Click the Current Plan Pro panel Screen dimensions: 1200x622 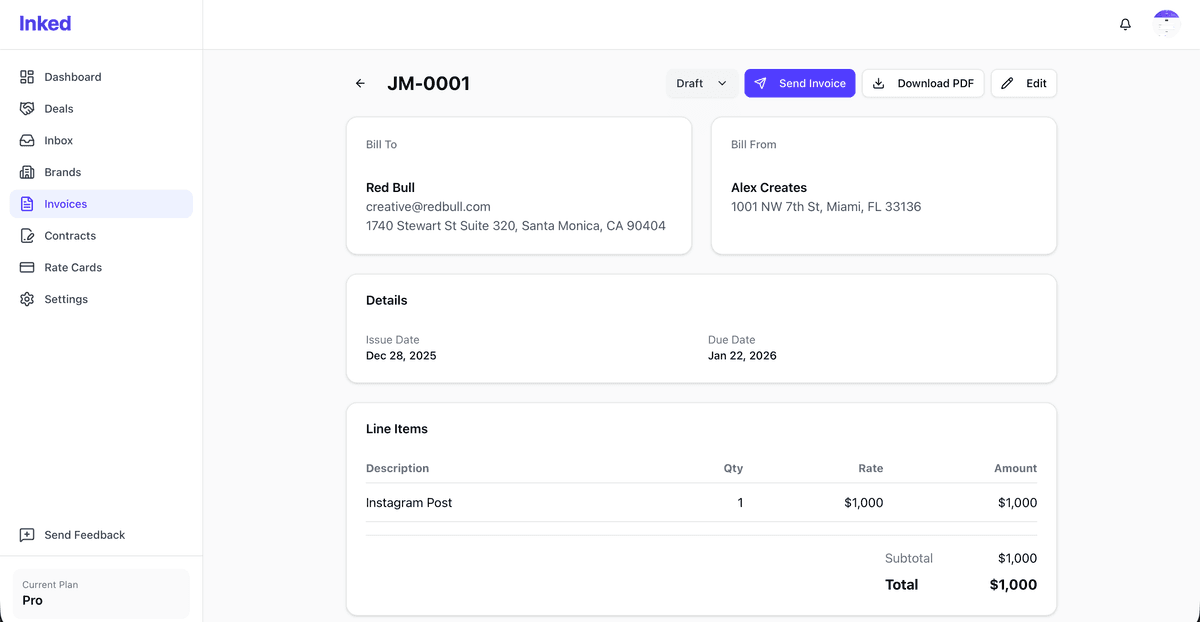click(100, 591)
